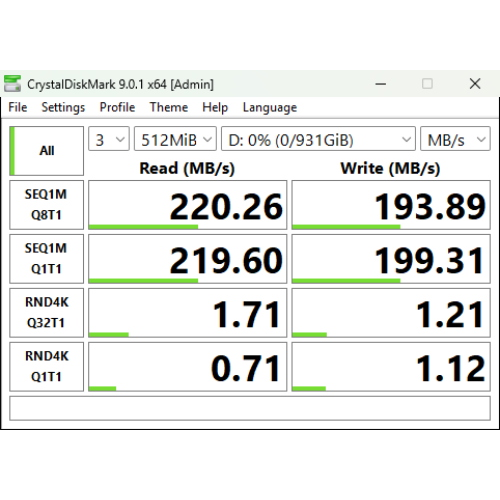
Task: Expand the test count dropdown showing 3
Action: coord(109,139)
